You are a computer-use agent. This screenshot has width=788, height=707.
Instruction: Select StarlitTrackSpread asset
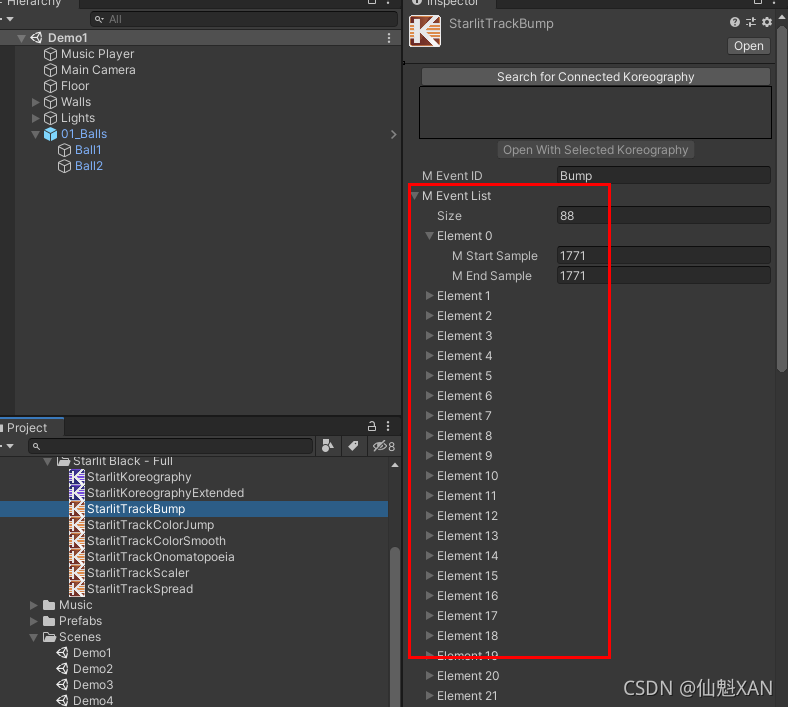[x=140, y=589]
